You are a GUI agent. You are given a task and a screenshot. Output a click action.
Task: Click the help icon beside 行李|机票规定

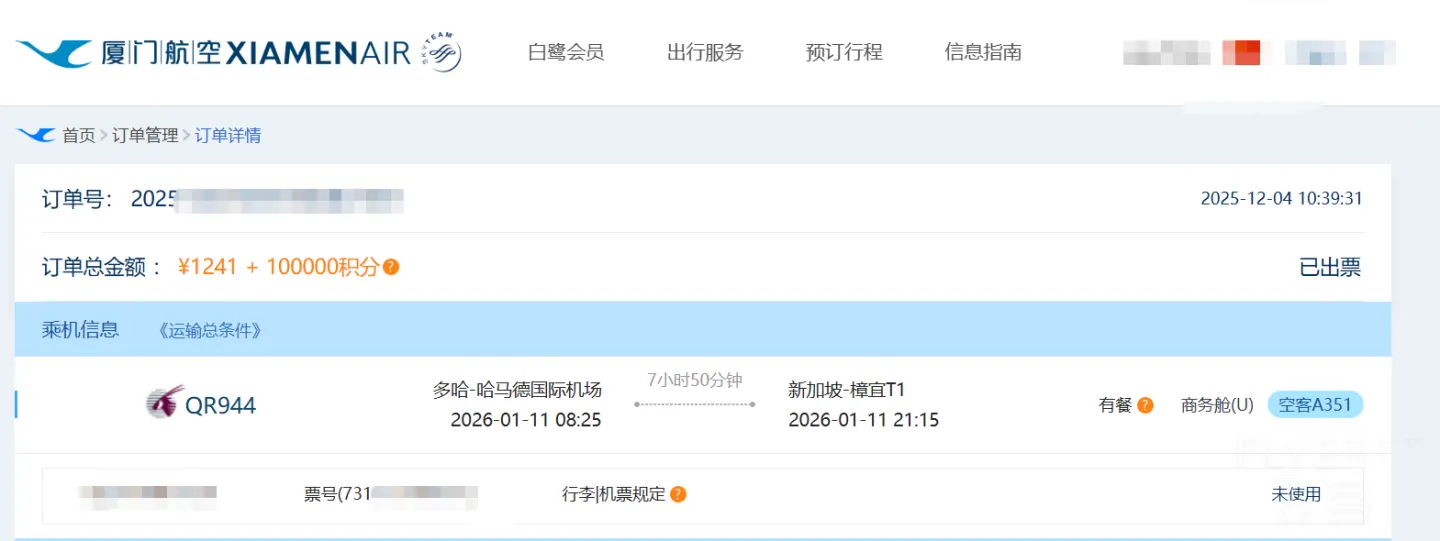tap(678, 494)
